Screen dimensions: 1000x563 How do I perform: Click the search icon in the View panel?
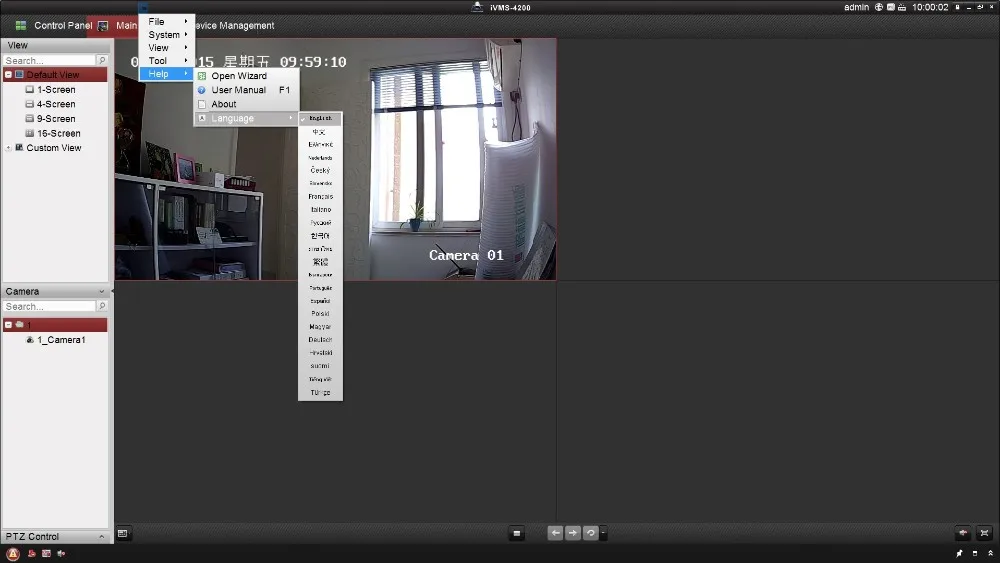[102, 61]
